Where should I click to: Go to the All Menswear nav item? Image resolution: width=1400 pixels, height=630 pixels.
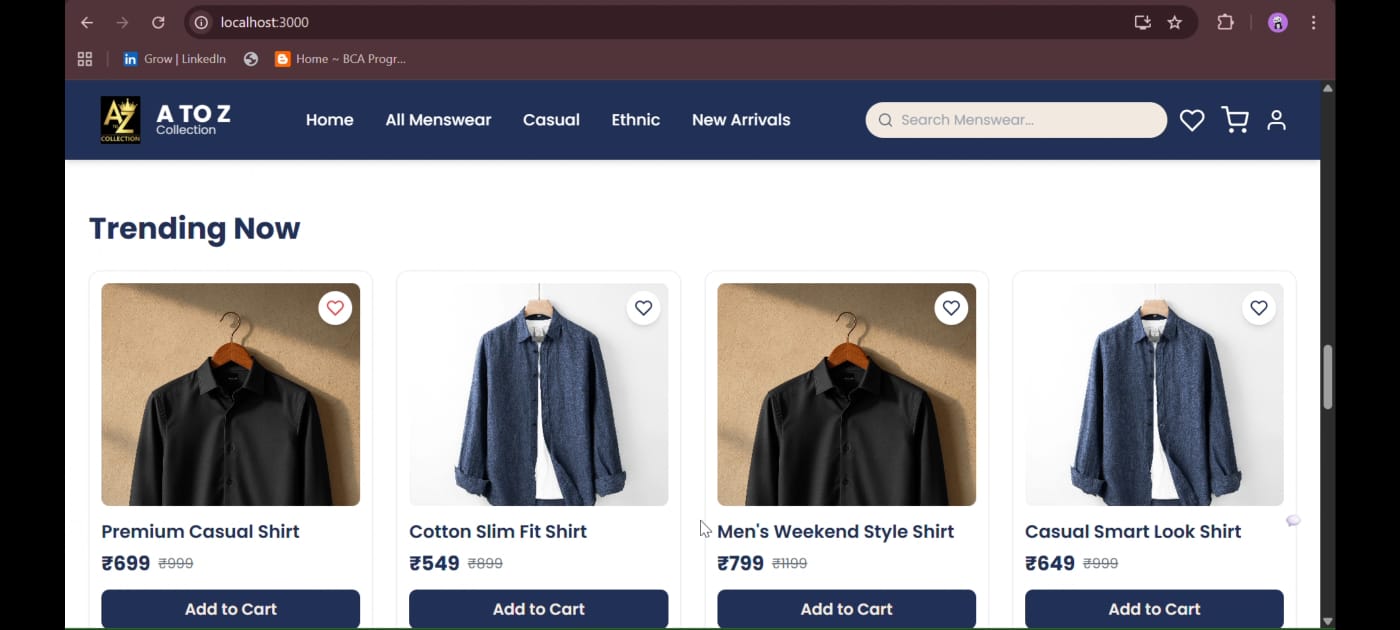click(x=438, y=120)
